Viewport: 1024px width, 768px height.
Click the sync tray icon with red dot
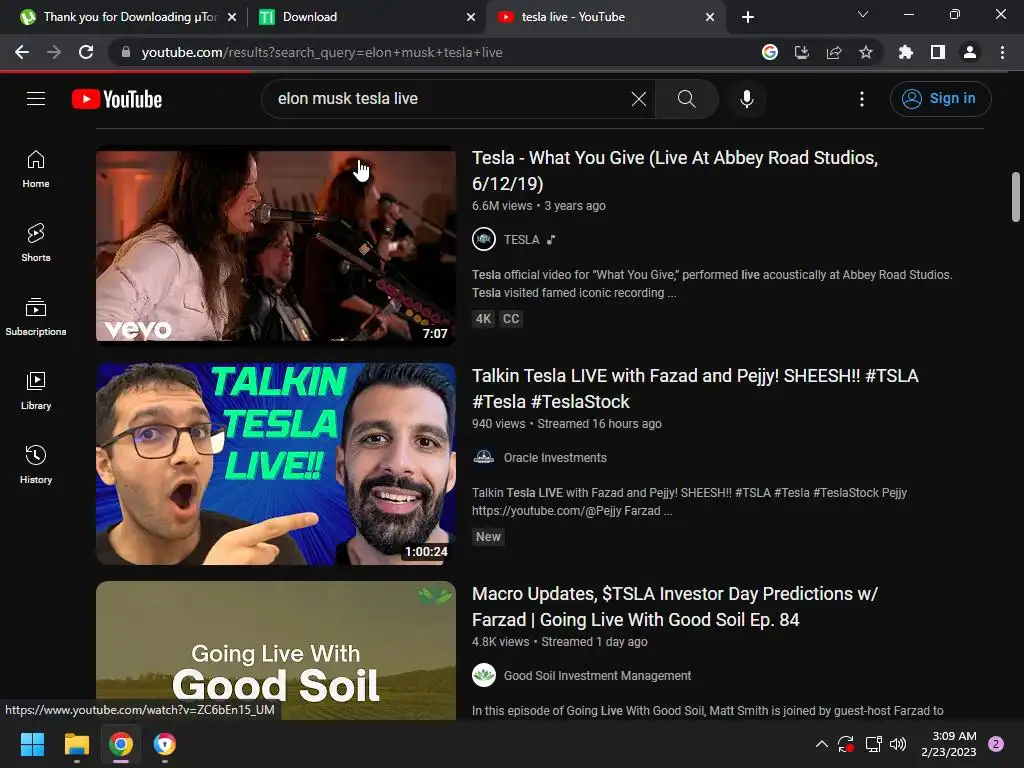click(x=846, y=744)
